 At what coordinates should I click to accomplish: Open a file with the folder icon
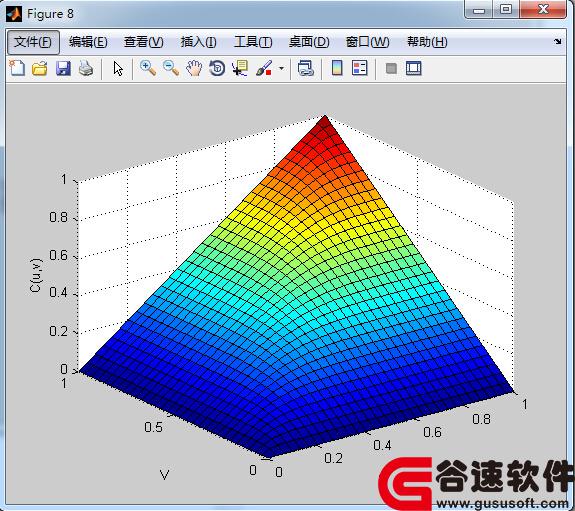(40, 68)
